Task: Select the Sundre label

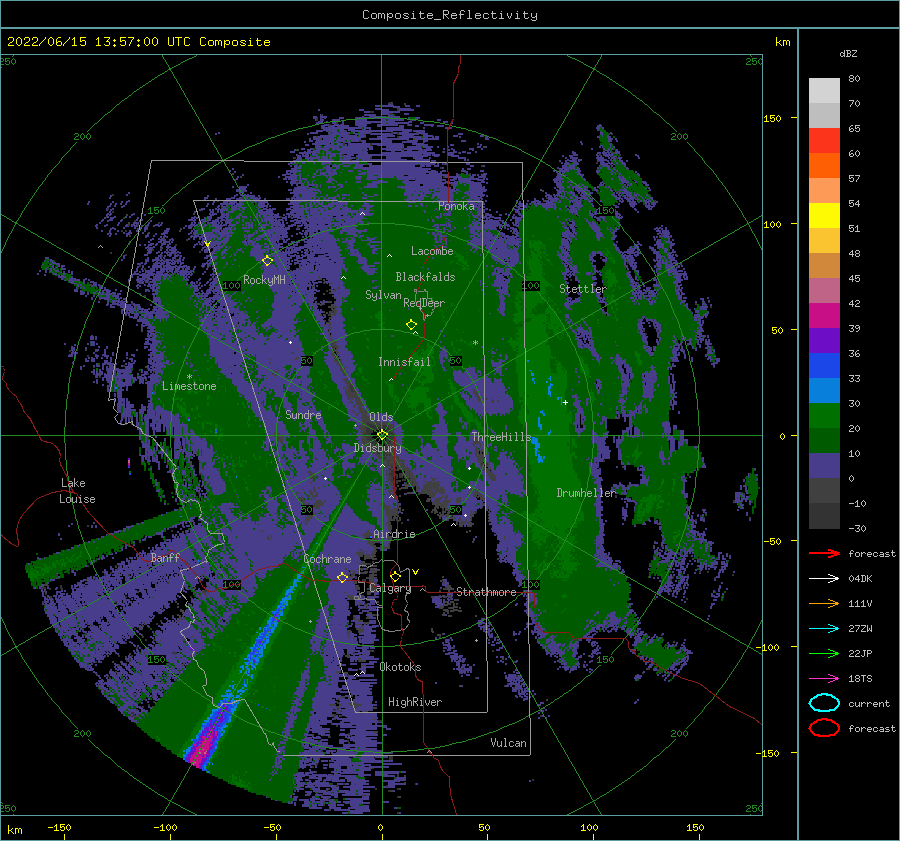Action: click(303, 414)
